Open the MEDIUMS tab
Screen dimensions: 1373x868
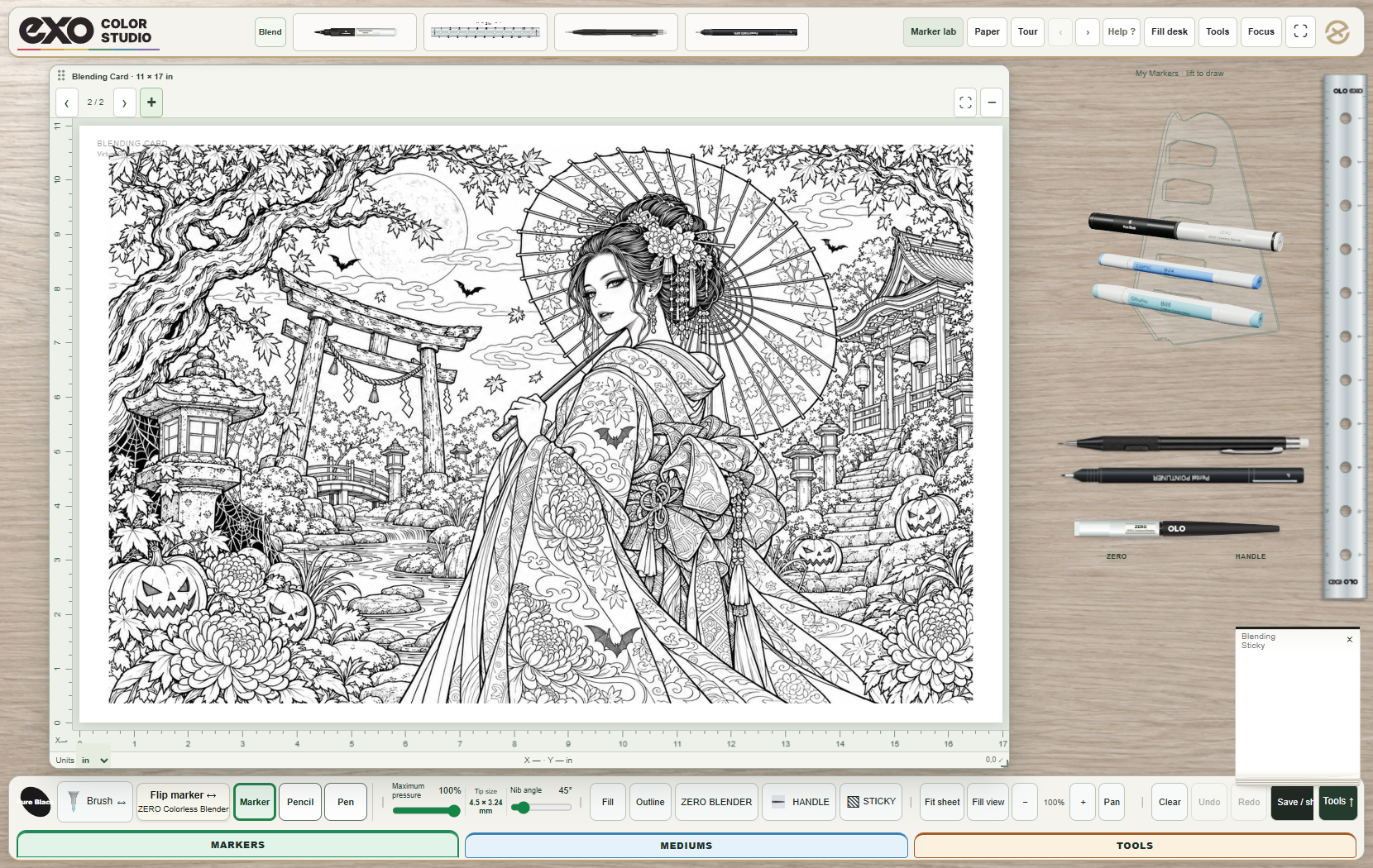686,846
